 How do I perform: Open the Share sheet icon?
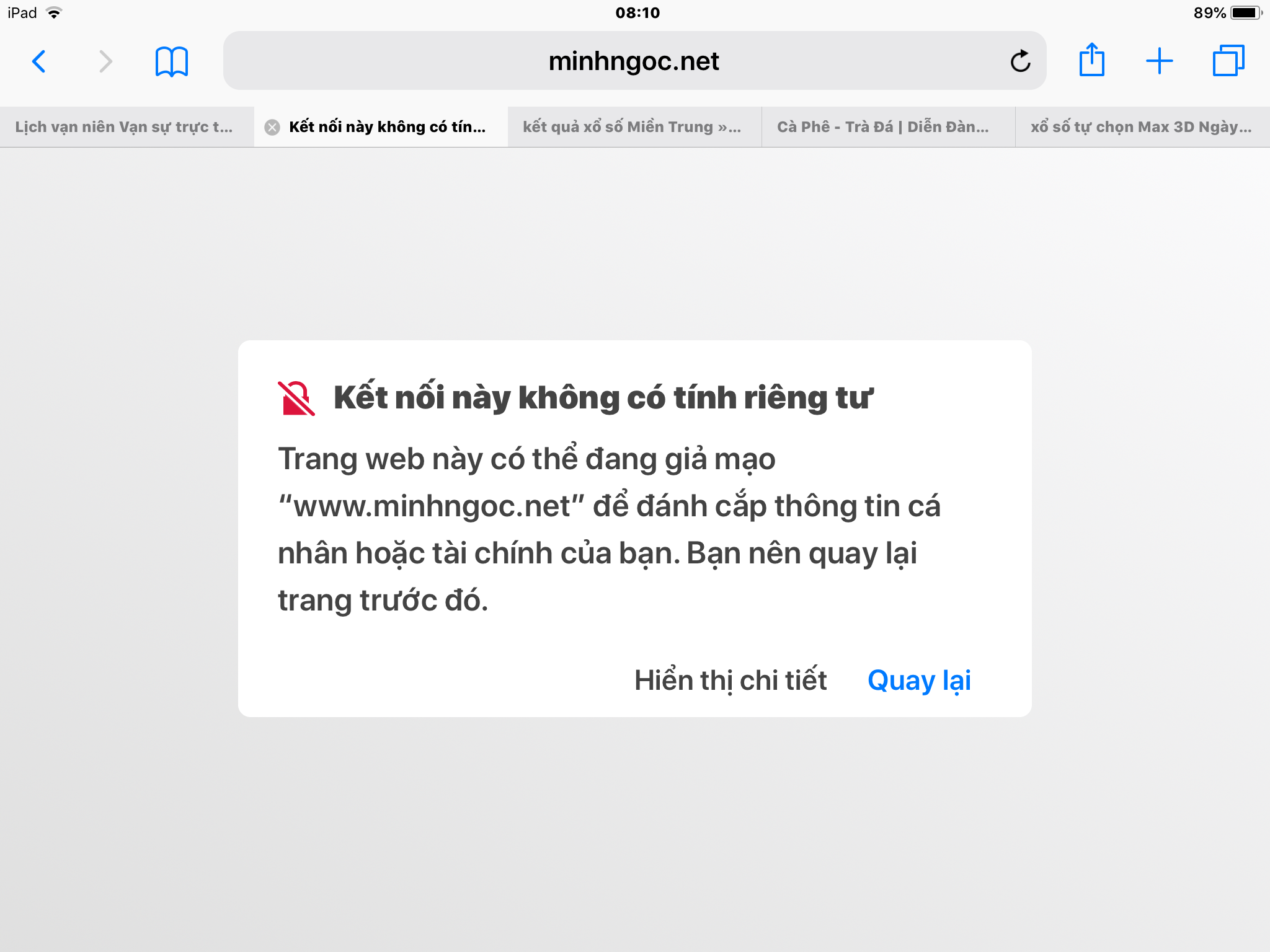(1091, 60)
